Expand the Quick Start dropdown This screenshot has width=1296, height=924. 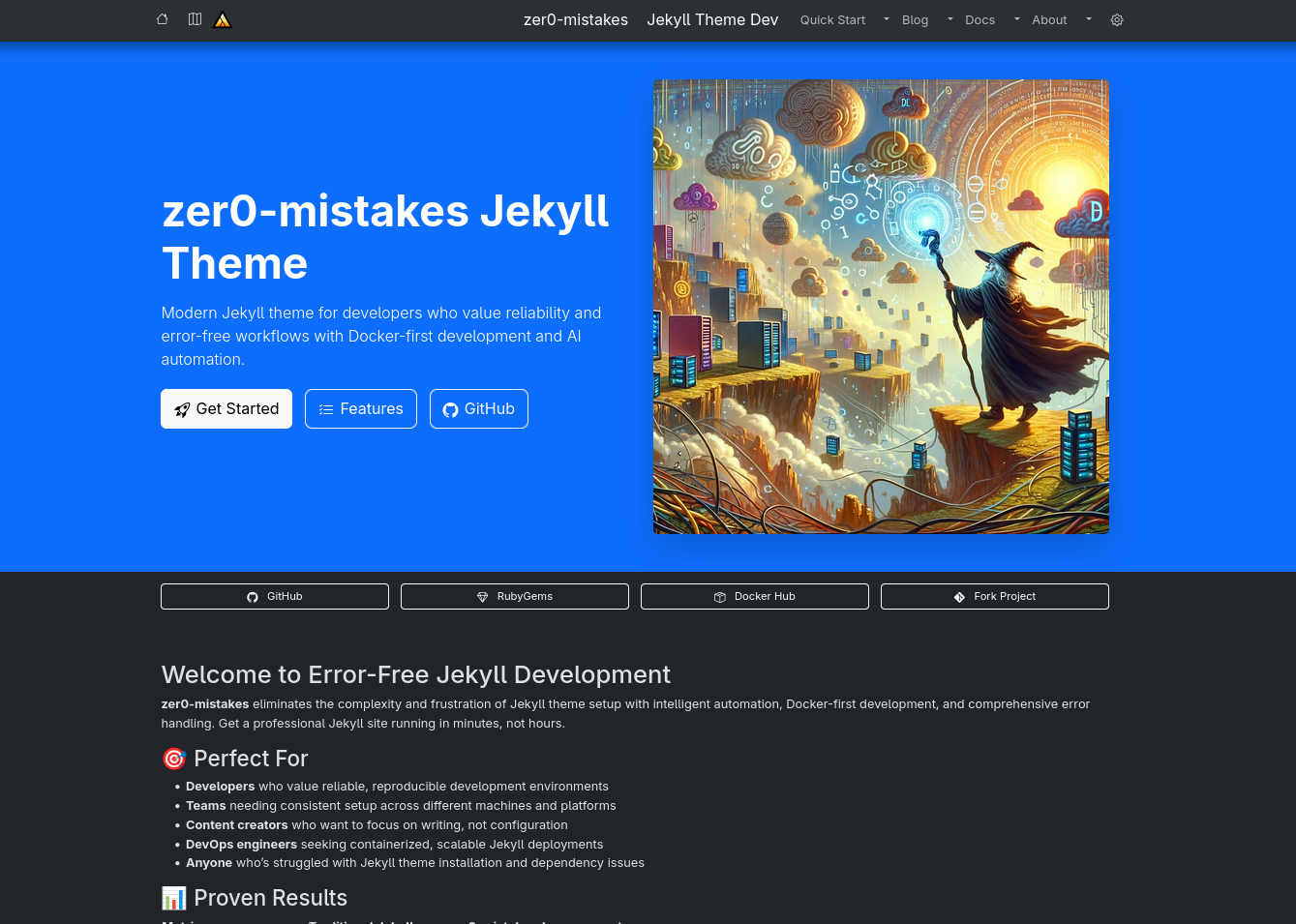pos(832,19)
